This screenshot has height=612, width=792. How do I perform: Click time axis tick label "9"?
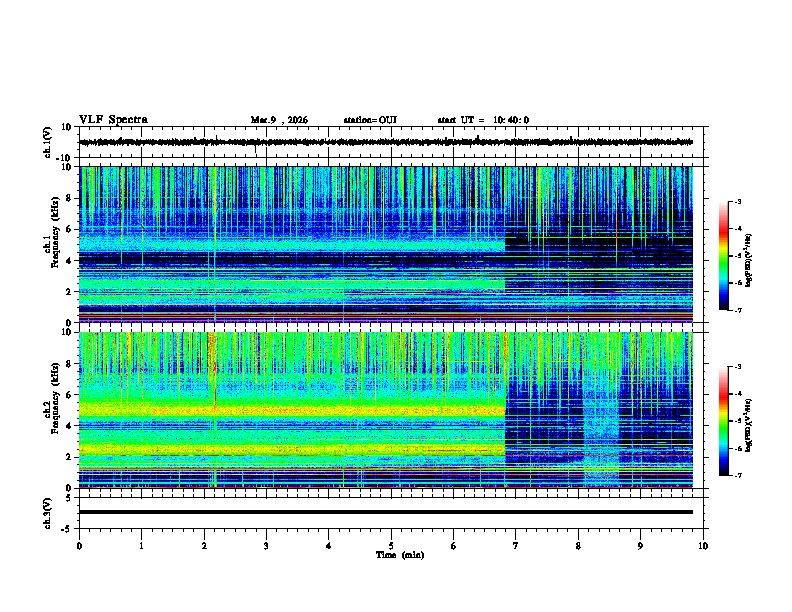640,546
